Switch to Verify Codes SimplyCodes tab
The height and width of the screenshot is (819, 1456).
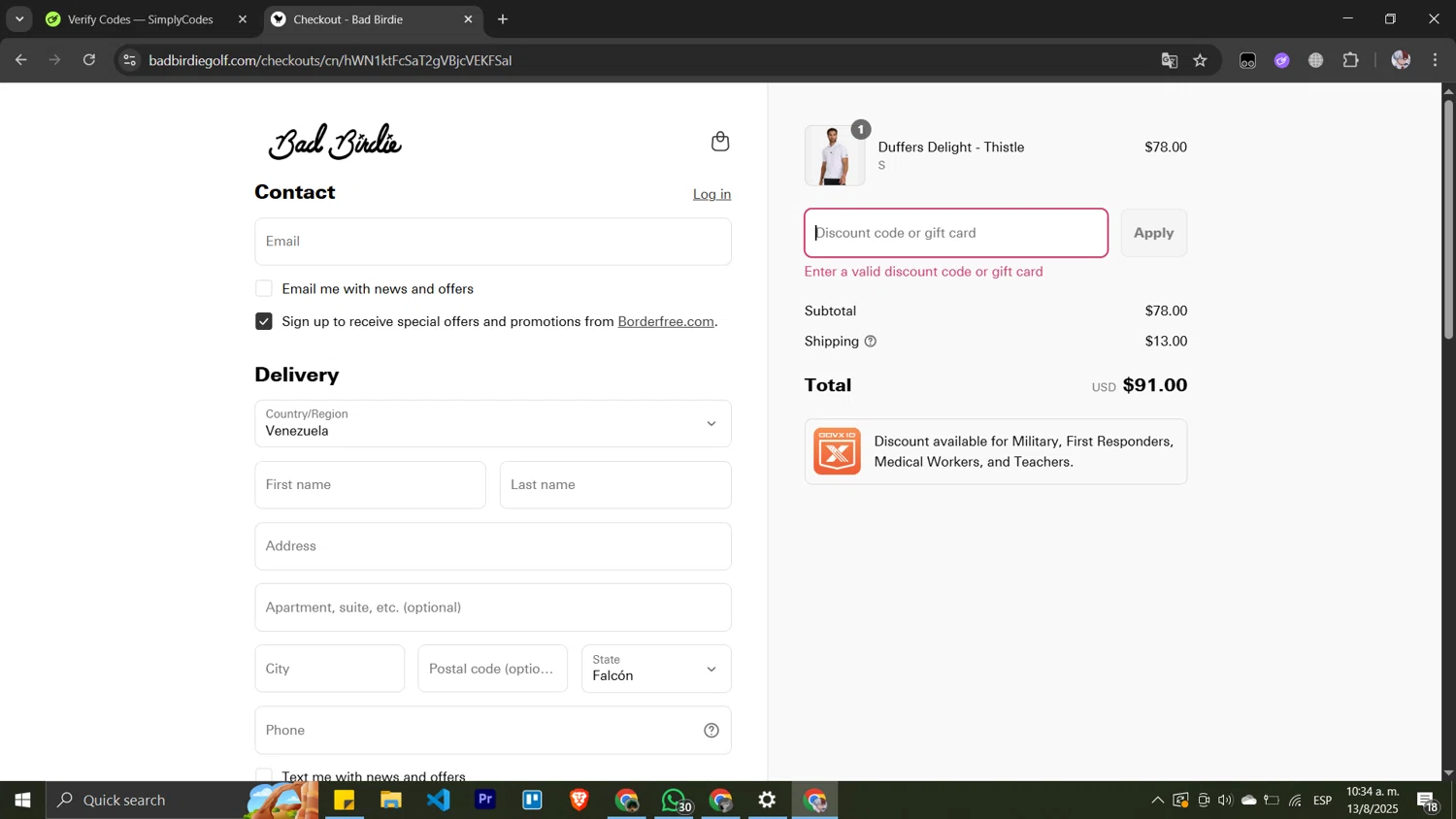click(141, 19)
